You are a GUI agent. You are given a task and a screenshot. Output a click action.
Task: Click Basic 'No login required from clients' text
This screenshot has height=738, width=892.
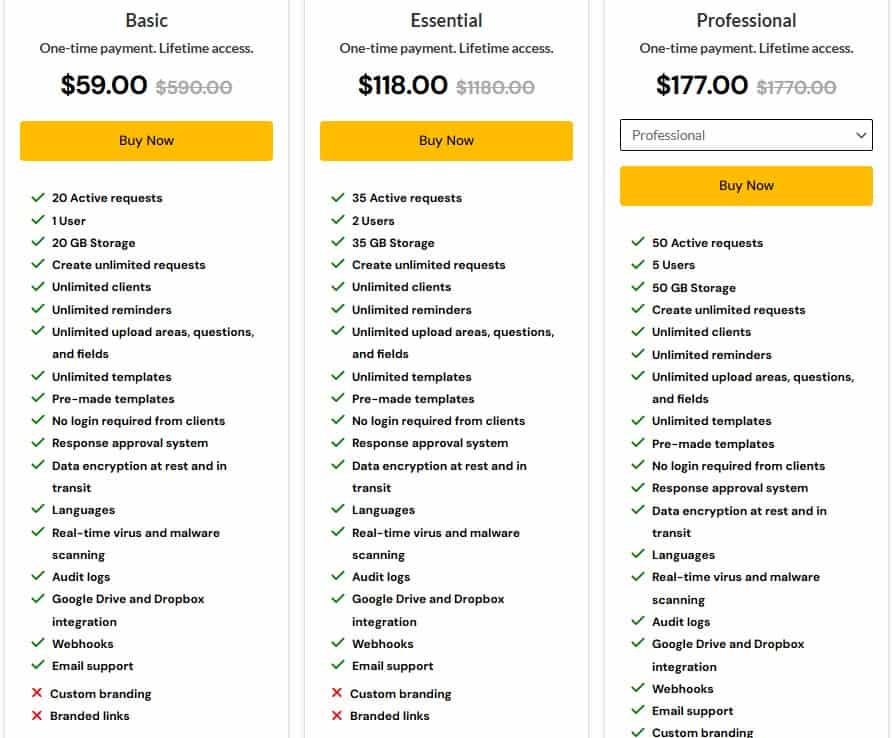tap(138, 421)
